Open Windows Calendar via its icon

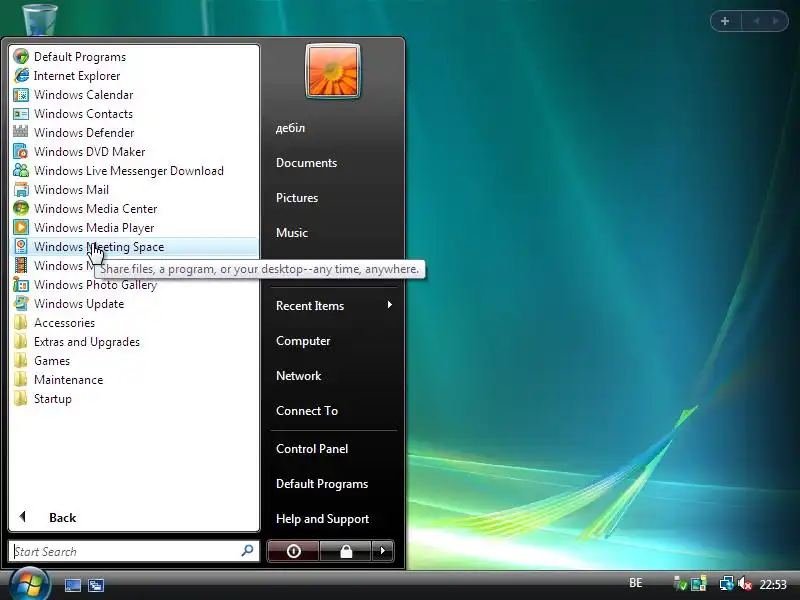pyautogui.click(x=21, y=95)
